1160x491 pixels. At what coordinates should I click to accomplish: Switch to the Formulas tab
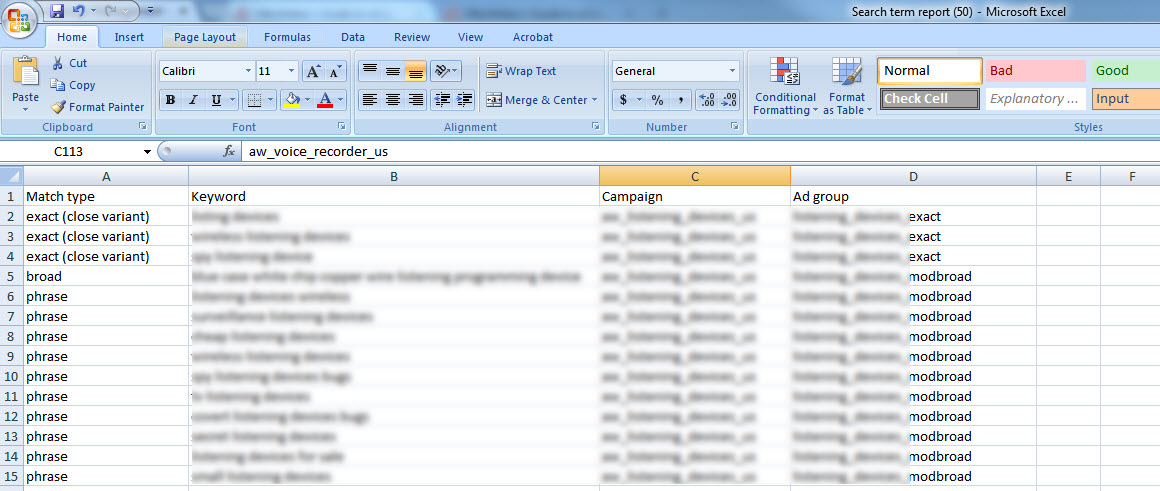(x=287, y=37)
